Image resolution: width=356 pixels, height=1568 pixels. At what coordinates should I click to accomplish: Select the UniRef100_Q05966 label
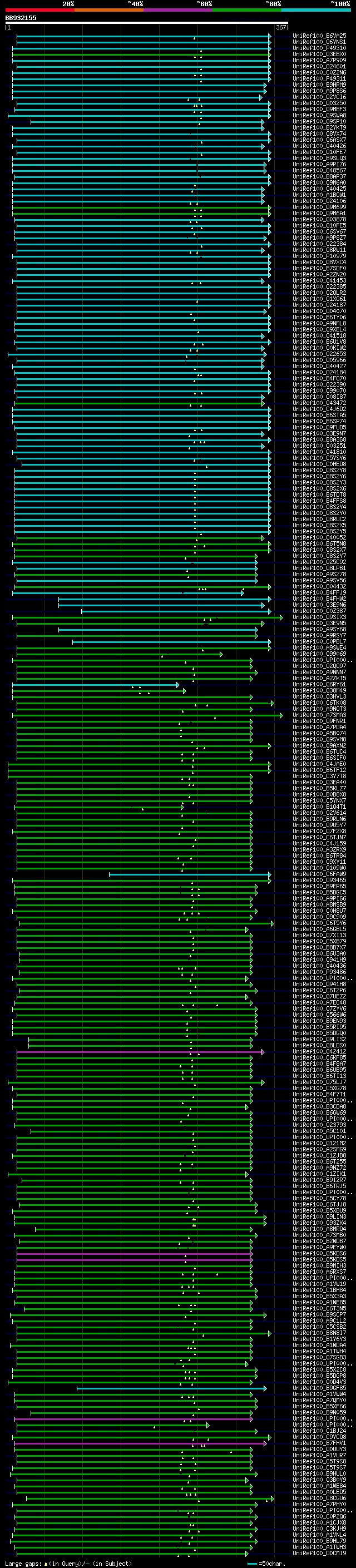point(319,360)
